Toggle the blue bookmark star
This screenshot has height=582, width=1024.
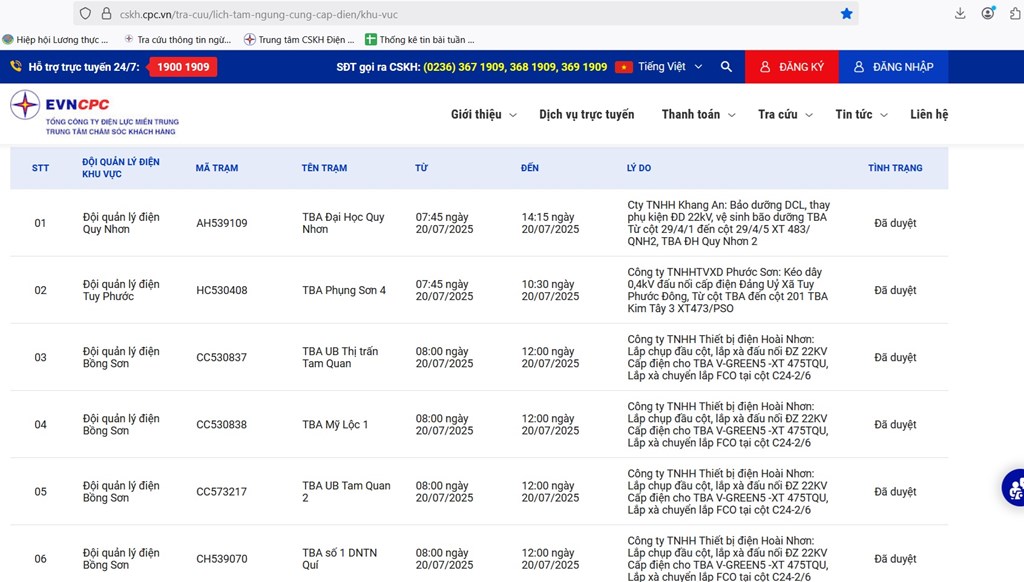point(846,14)
